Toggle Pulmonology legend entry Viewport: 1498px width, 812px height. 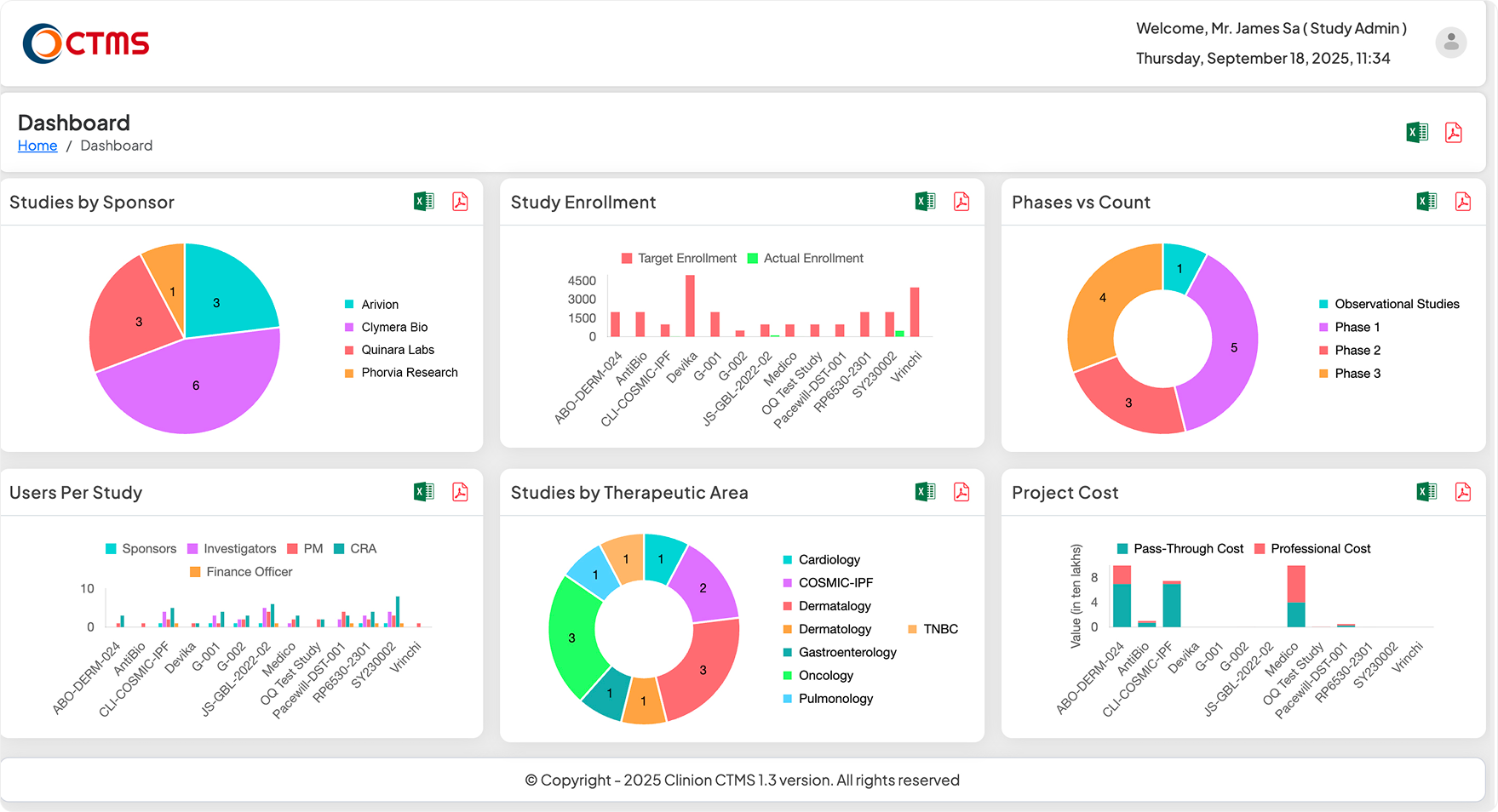[828, 698]
